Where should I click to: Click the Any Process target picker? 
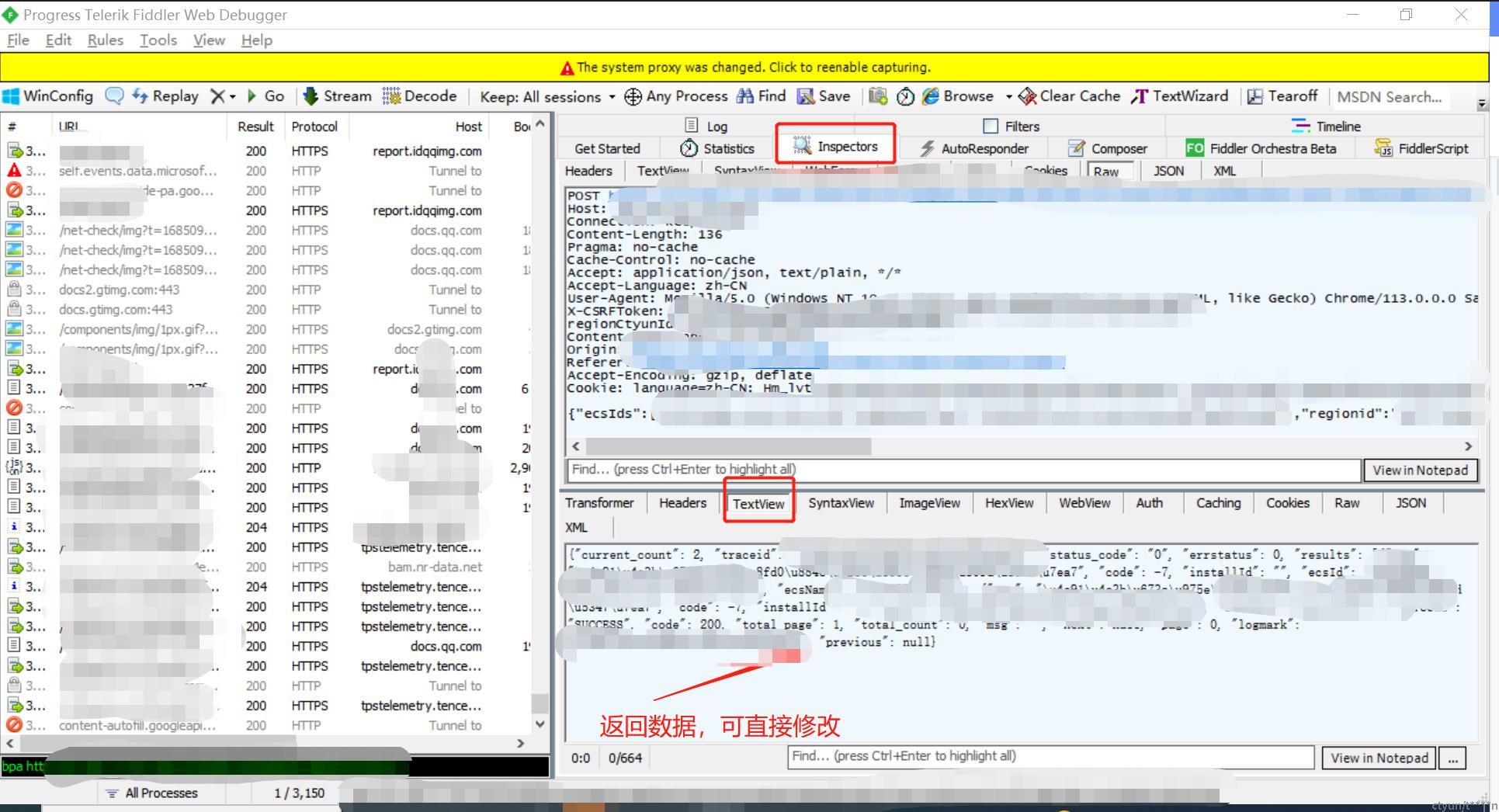click(676, 96)
